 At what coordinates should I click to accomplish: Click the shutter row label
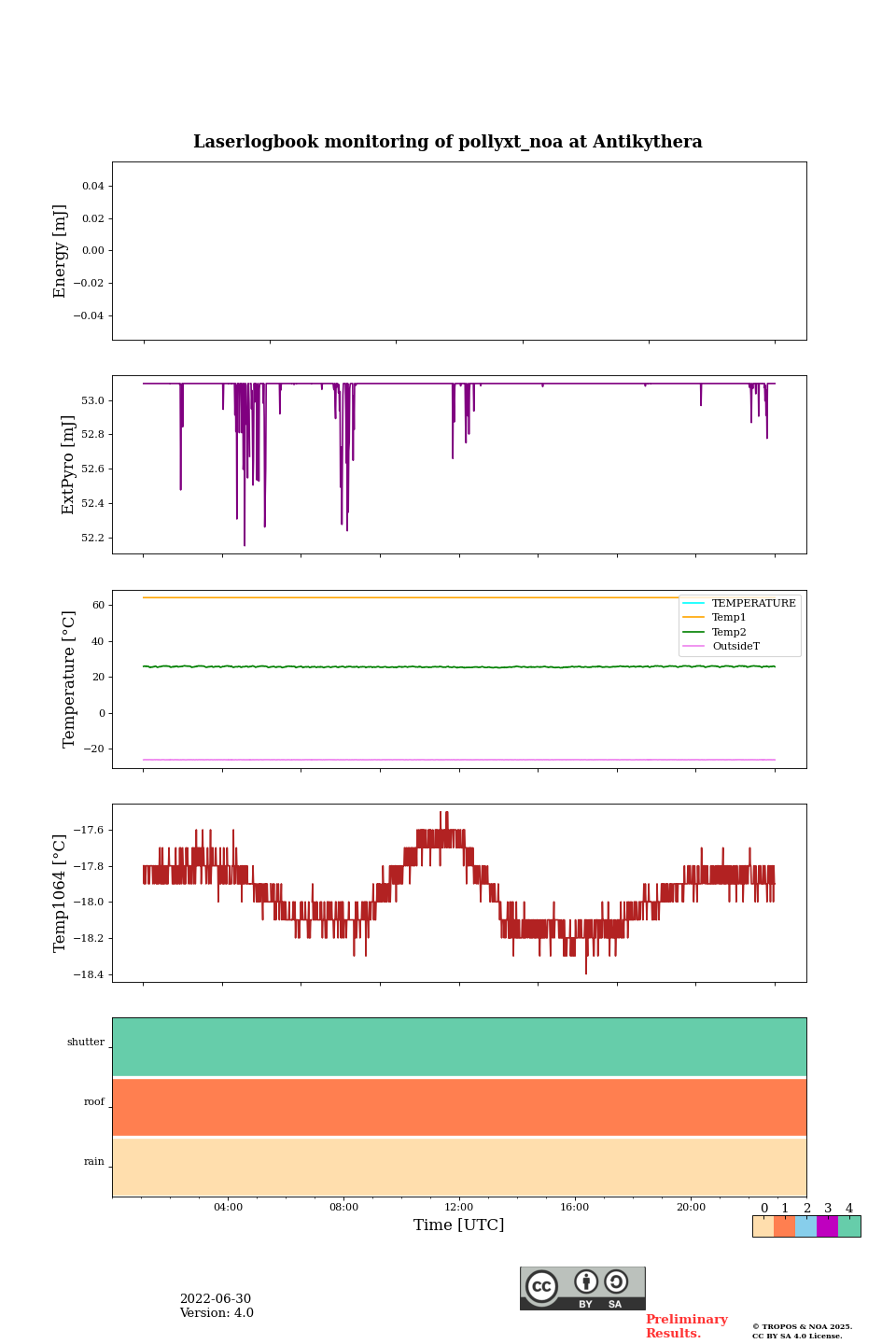86,1043
